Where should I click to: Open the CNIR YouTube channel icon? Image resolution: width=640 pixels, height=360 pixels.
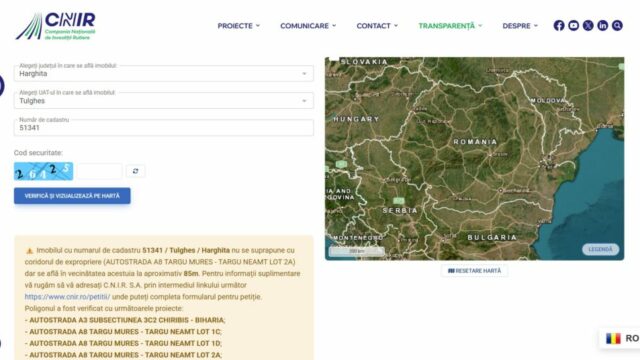coord(573,26)
